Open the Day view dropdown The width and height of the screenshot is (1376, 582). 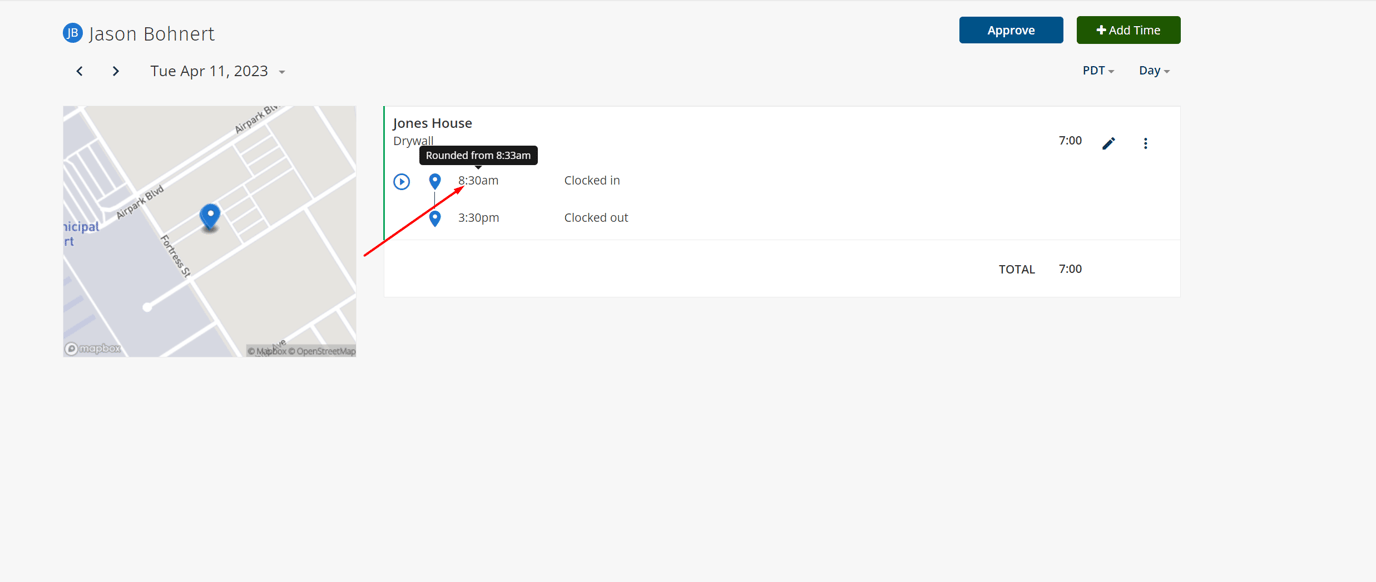tap(1154, 71)
